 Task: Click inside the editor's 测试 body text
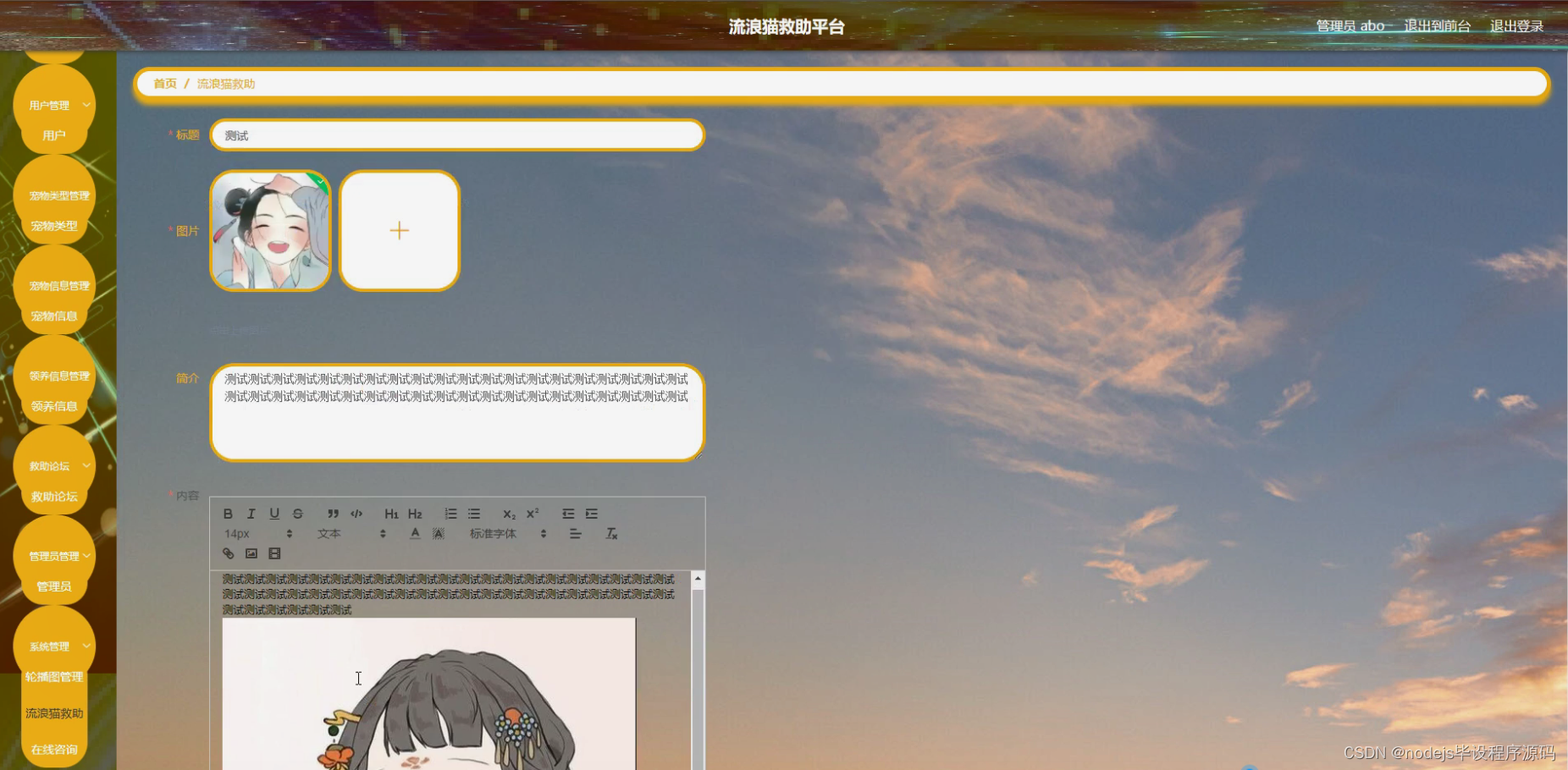coord(449,594)
